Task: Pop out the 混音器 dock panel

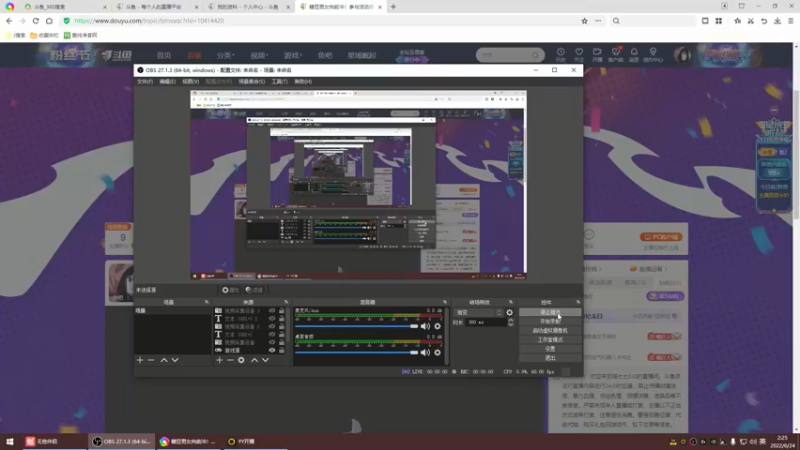Action: 445,302
